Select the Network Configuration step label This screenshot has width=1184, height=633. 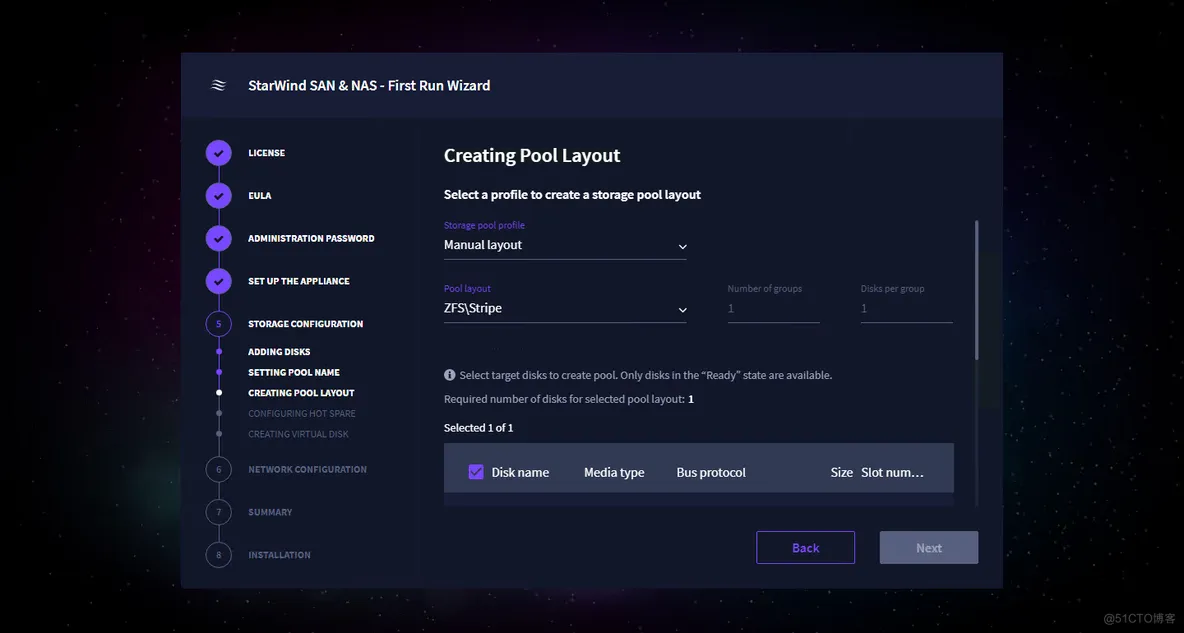[x=307, y=469]
